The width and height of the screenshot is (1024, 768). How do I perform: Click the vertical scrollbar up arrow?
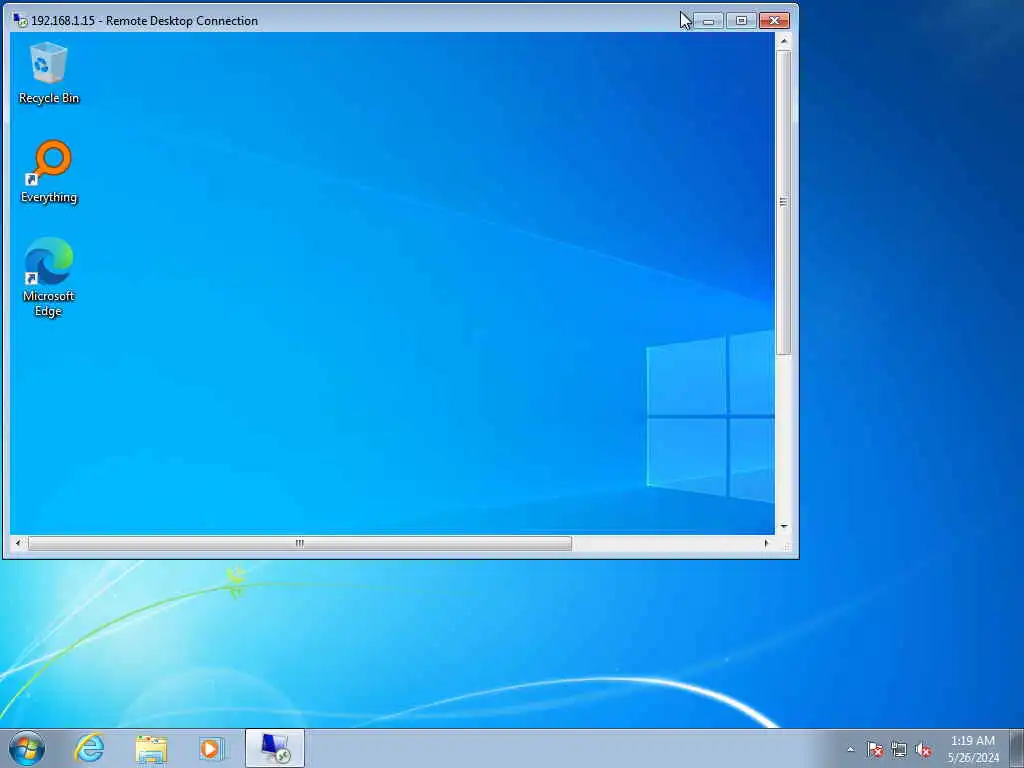(x=784, y=40)
